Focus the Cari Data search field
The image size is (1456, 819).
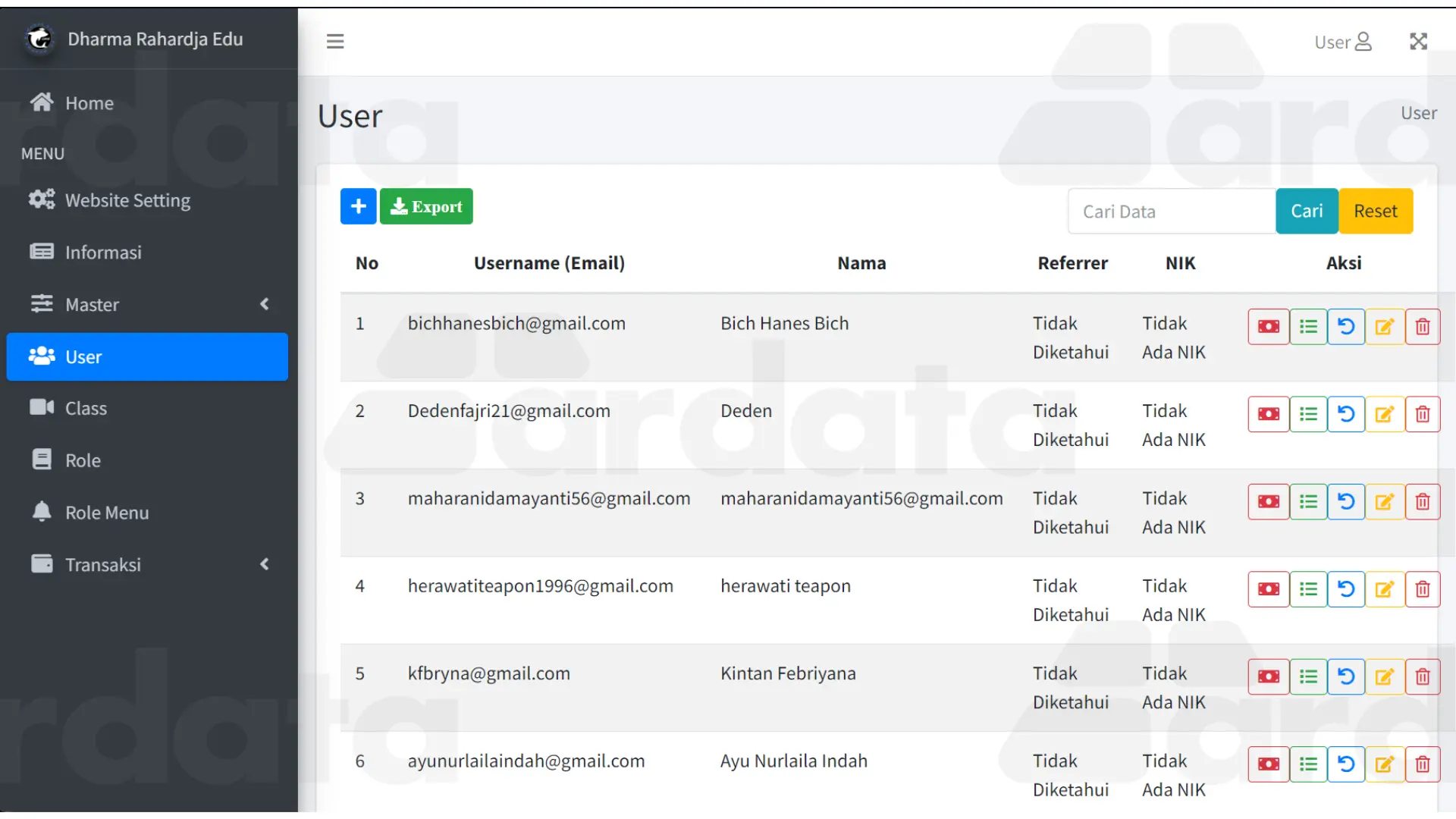[x=1172, y=211]
